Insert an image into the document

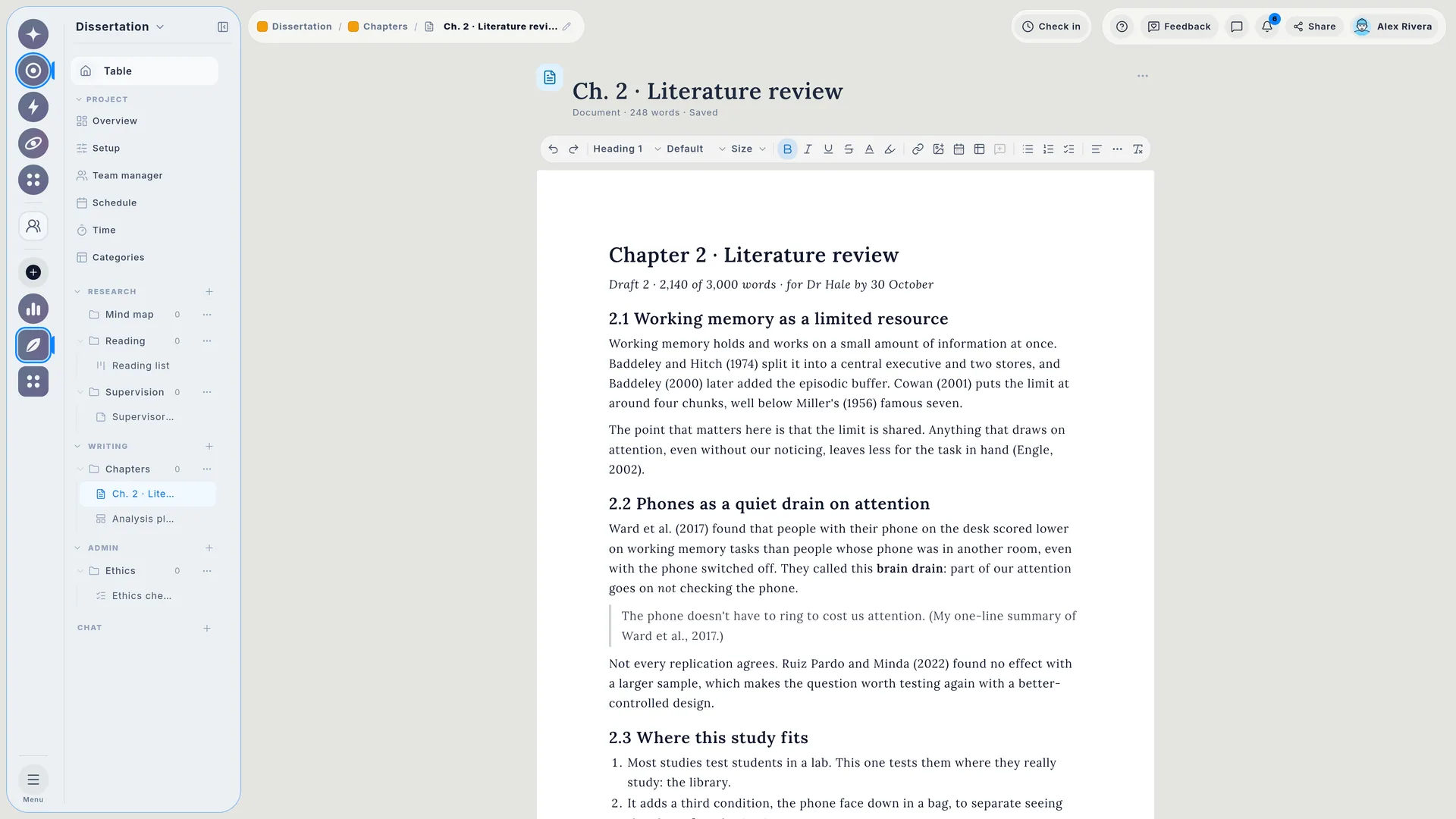pyautogui.click(x=938, y=149)
